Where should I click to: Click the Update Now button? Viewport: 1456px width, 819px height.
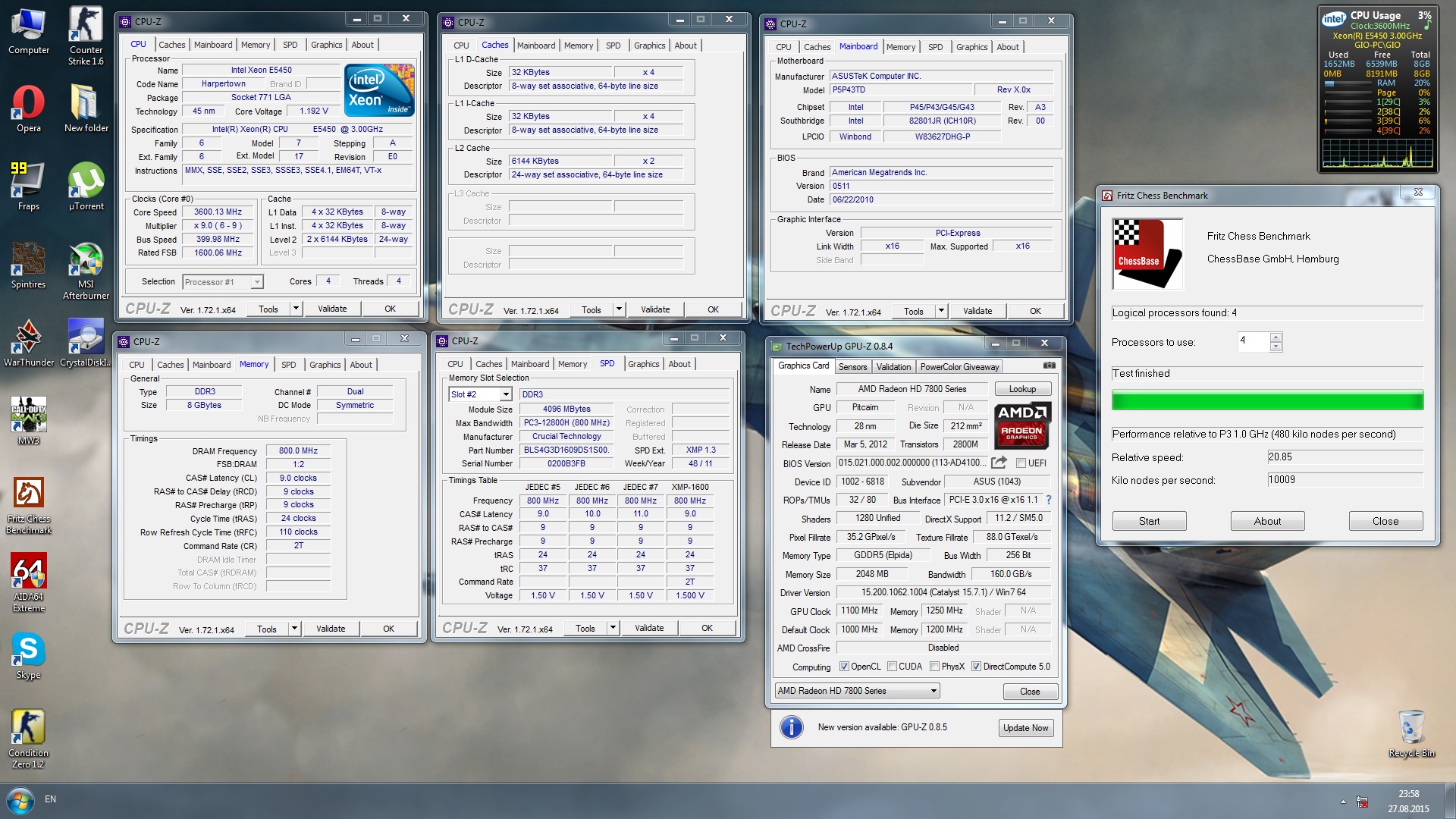pos(1025,728)
